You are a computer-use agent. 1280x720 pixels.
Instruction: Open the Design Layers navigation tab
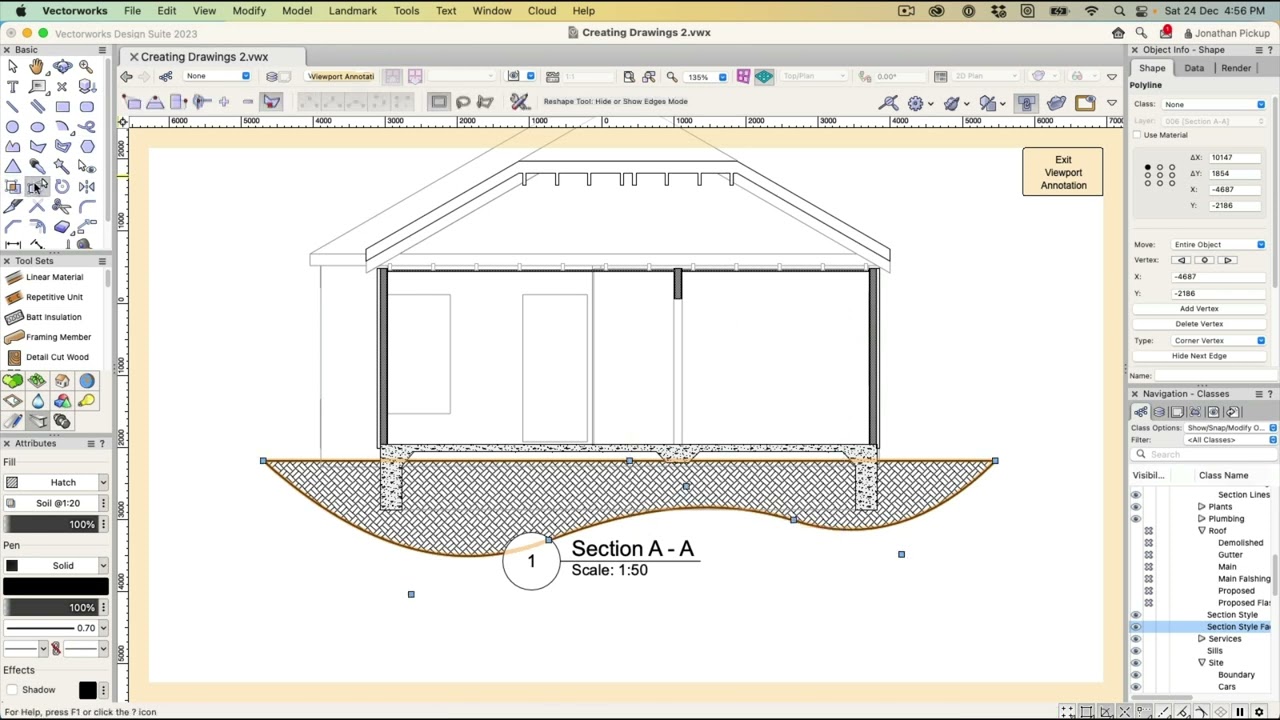(1159, 412)
